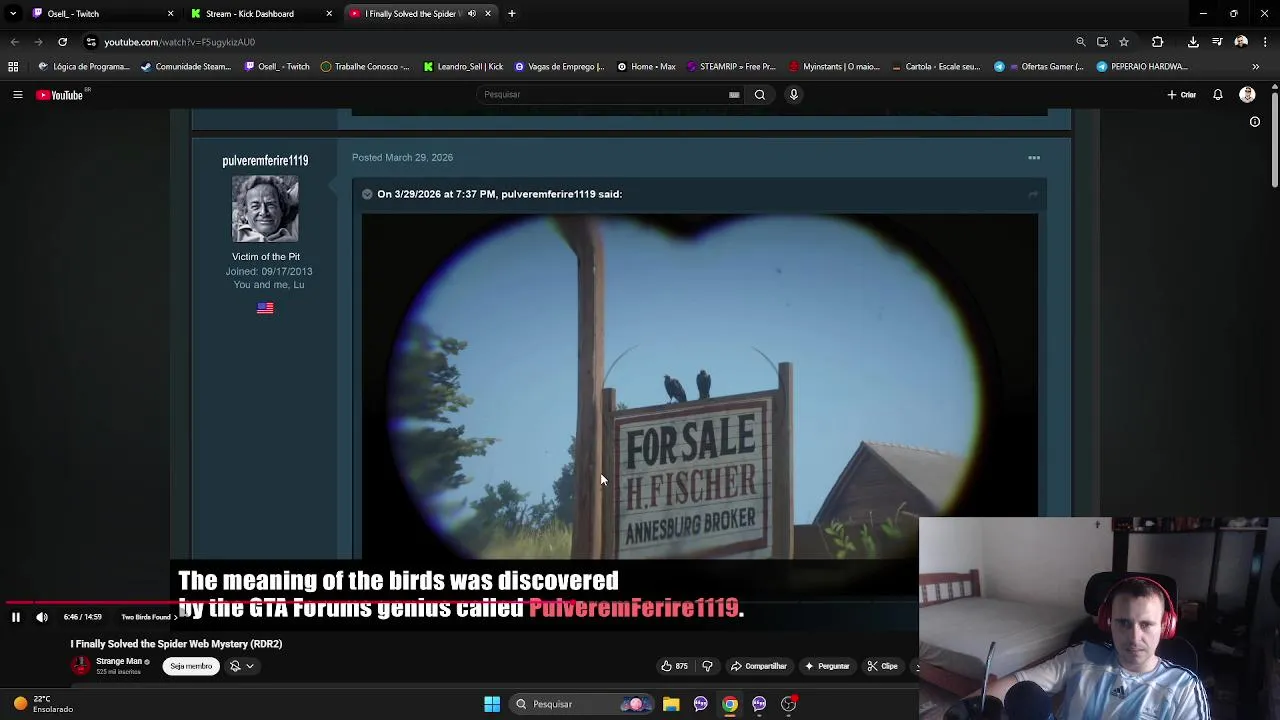Open browser downloads

pyautogui.click(x=1193, y=42)
